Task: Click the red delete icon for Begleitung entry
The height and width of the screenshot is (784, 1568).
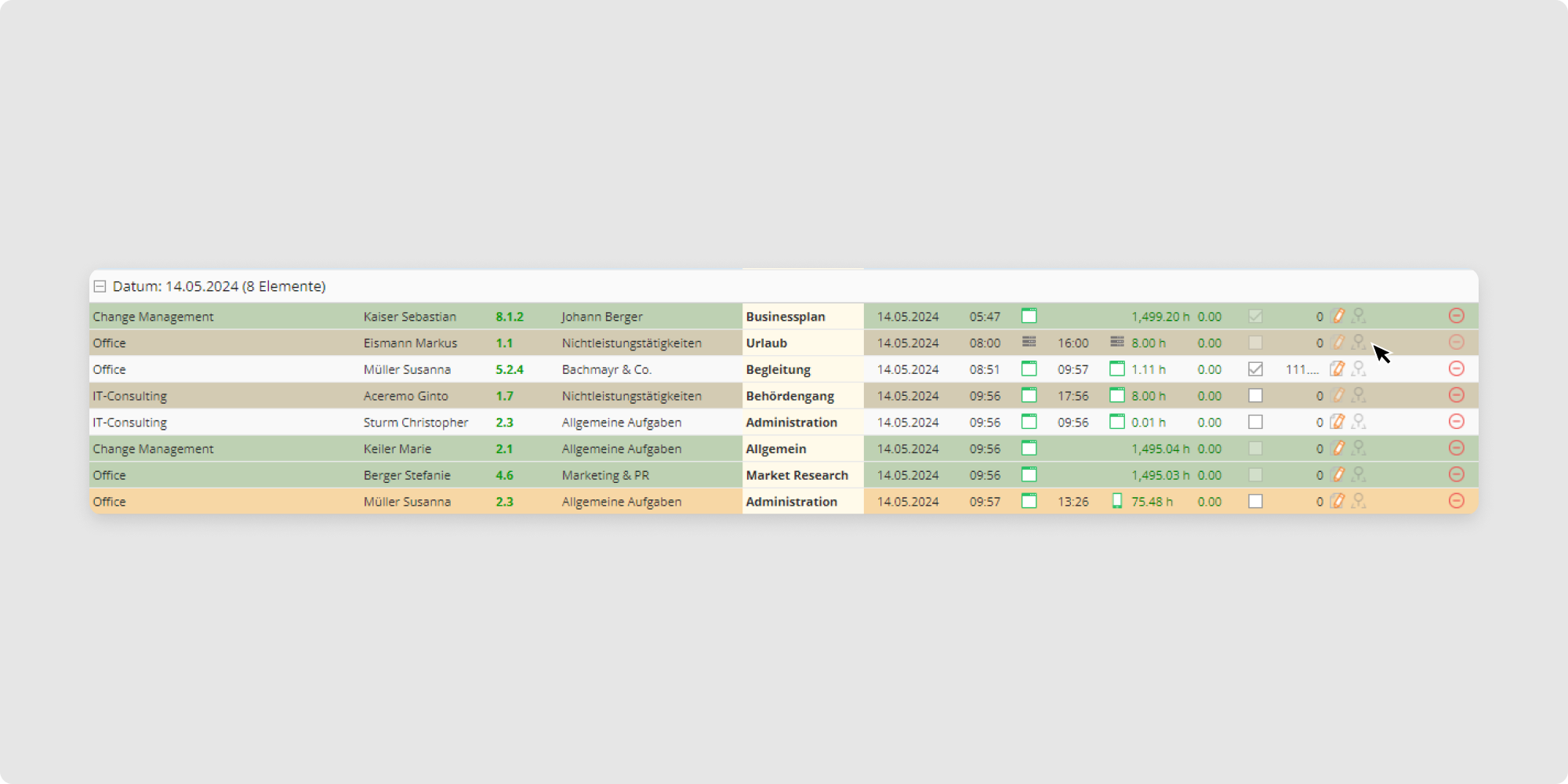Action: pos(1456,368)
